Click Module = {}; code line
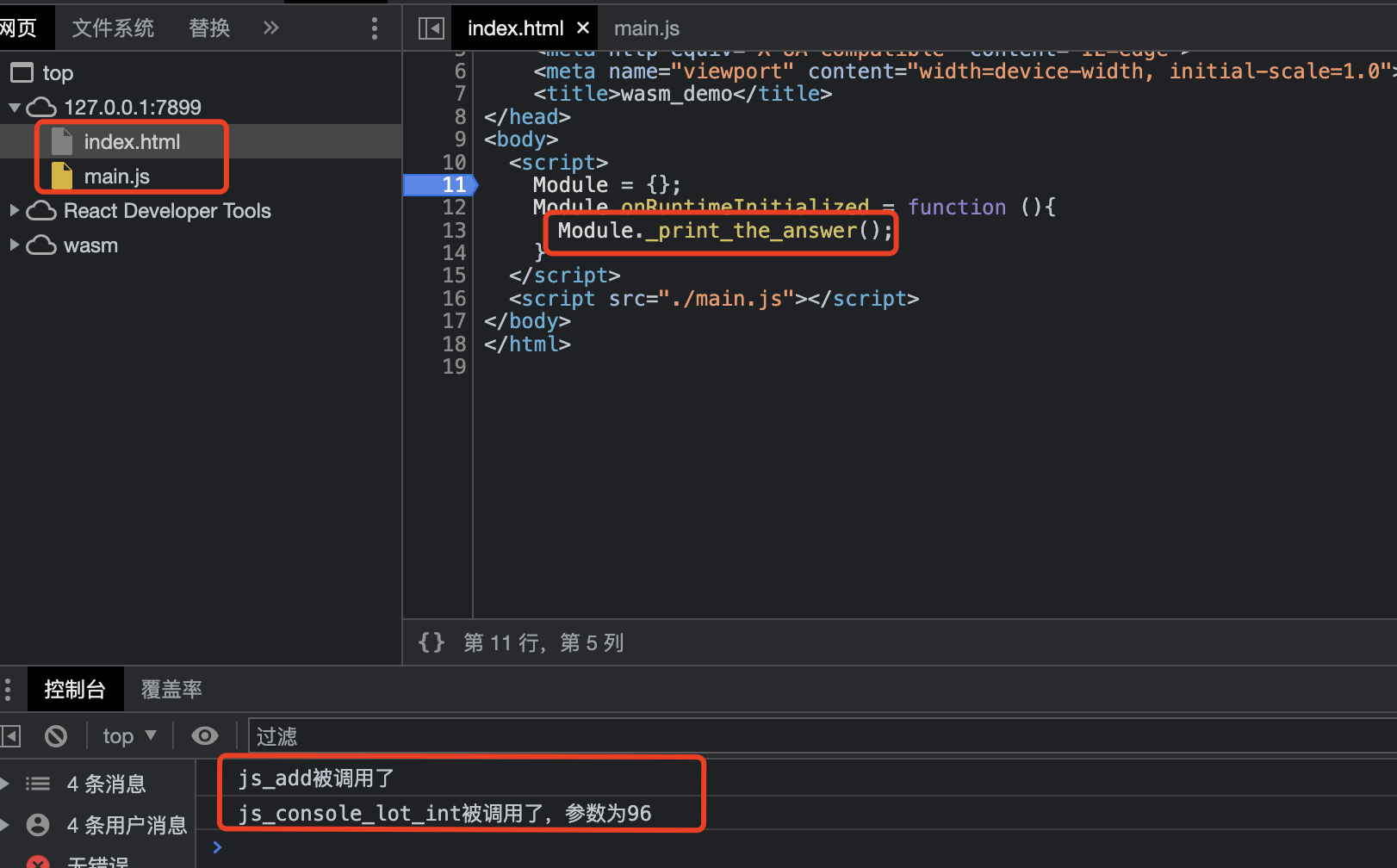The width and height of the screenshot is (1397, 868). click(x=607, y=185)
